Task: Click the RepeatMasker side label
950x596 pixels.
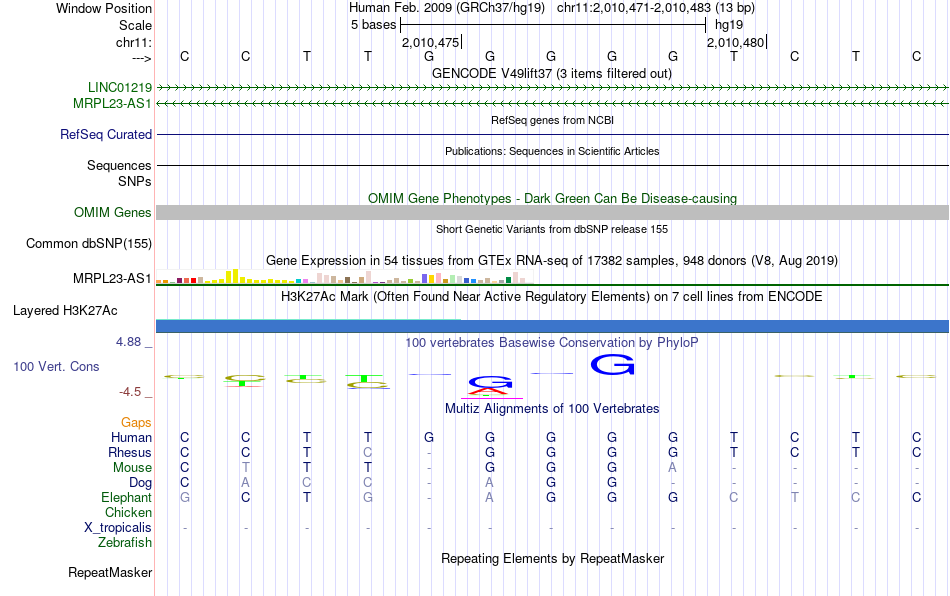Action: click(110, 572)
